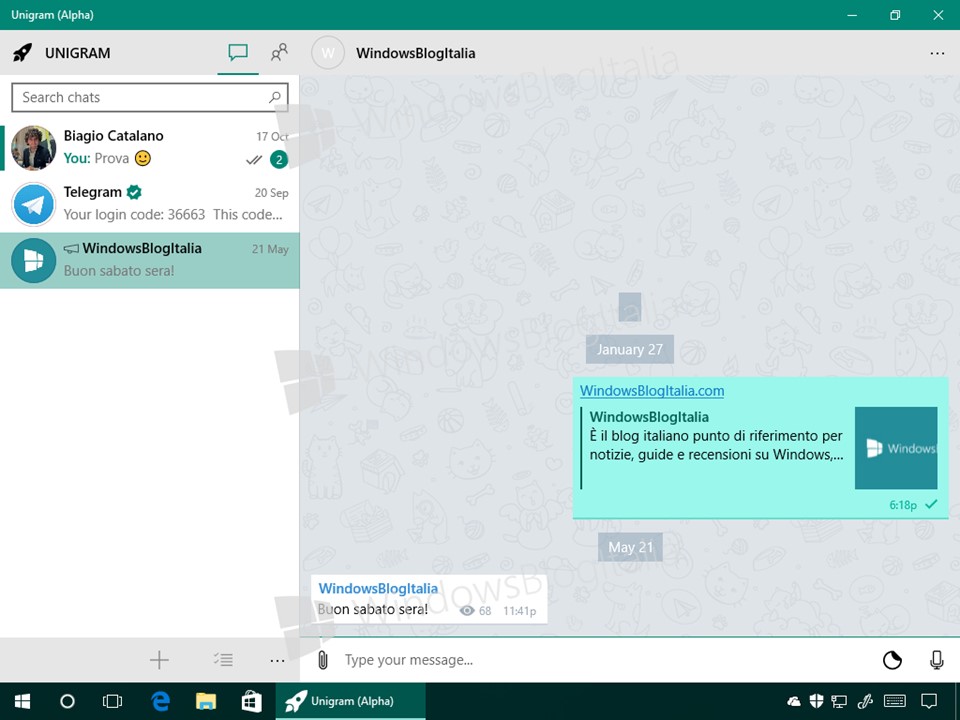
Task: Click the 'Buon sabato sera!' message bubble text
Action: pos(373,609)
